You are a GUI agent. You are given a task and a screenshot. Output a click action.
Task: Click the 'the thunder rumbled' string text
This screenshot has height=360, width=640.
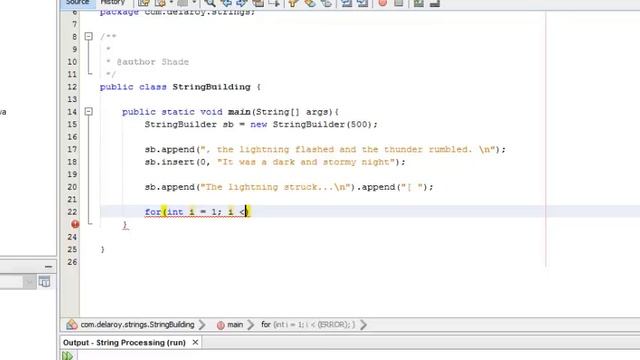[416, 149]
